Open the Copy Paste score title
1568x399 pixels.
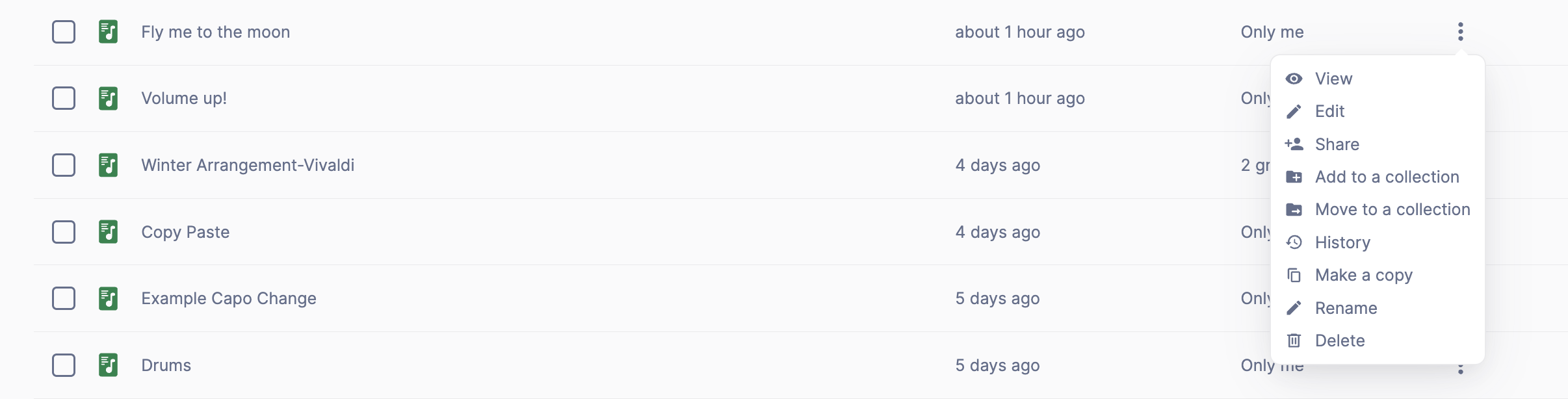pyautogui.click(x=185, y=232)
